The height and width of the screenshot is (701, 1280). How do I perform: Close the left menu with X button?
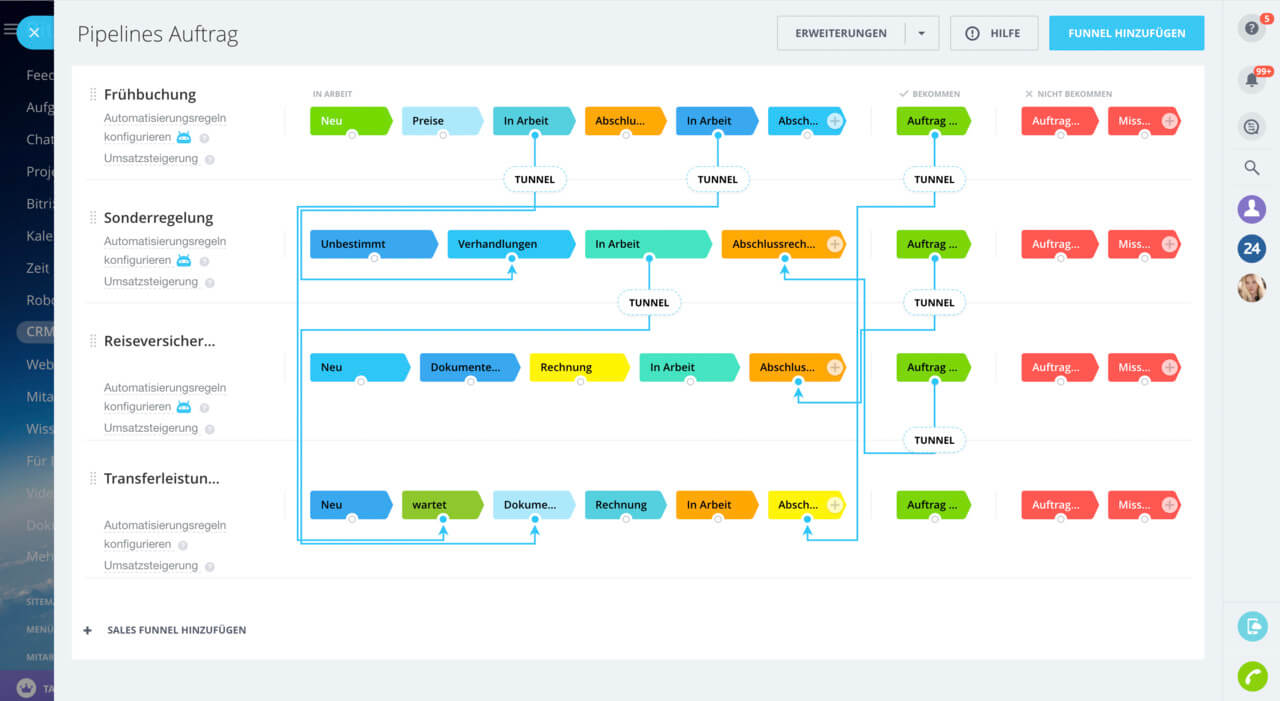pos(34,33)
